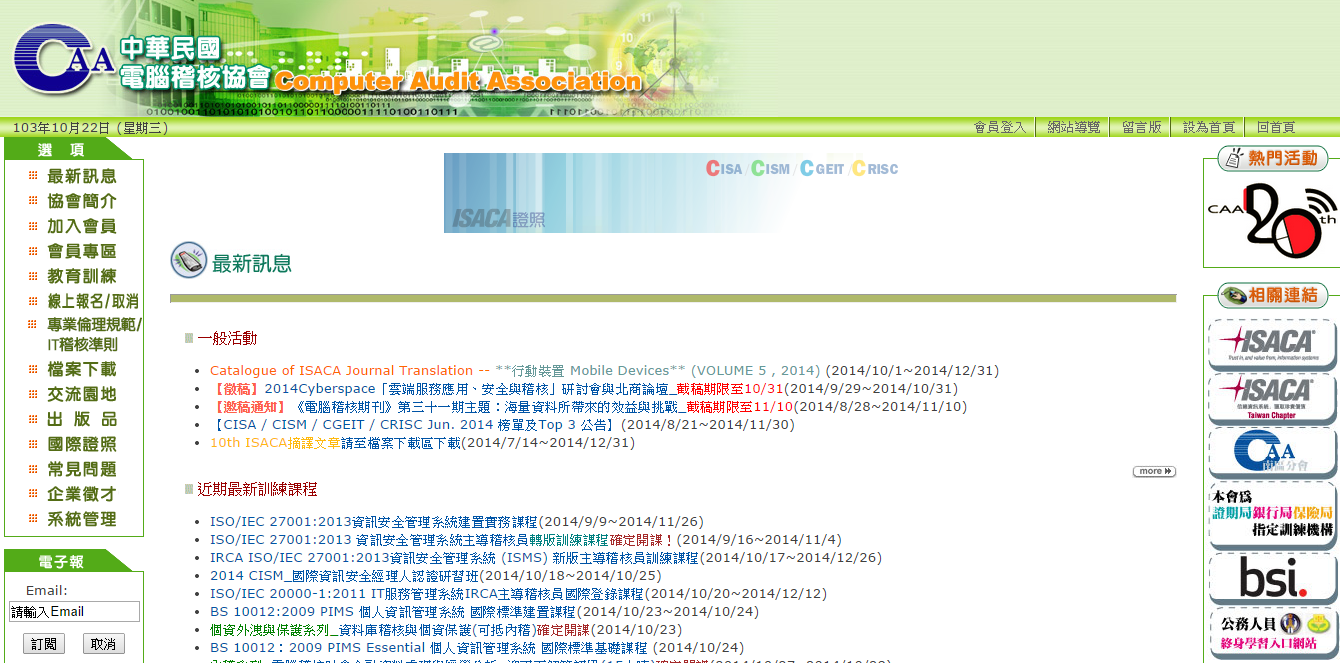The width and height of the screenshot is (1340, 663).
Task: Open 網站導覽 site map link
Action: tap(1074, 127)
